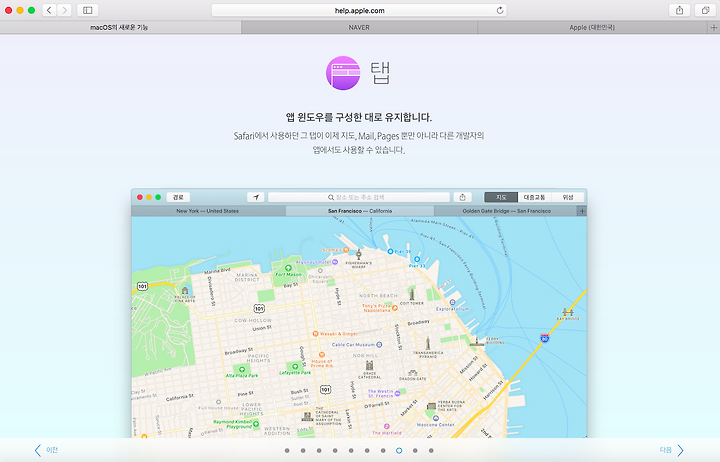The height and width of the screenshot is (462, 720).
Task: Go to next page via 다음
Action: [x=671, y=450]
